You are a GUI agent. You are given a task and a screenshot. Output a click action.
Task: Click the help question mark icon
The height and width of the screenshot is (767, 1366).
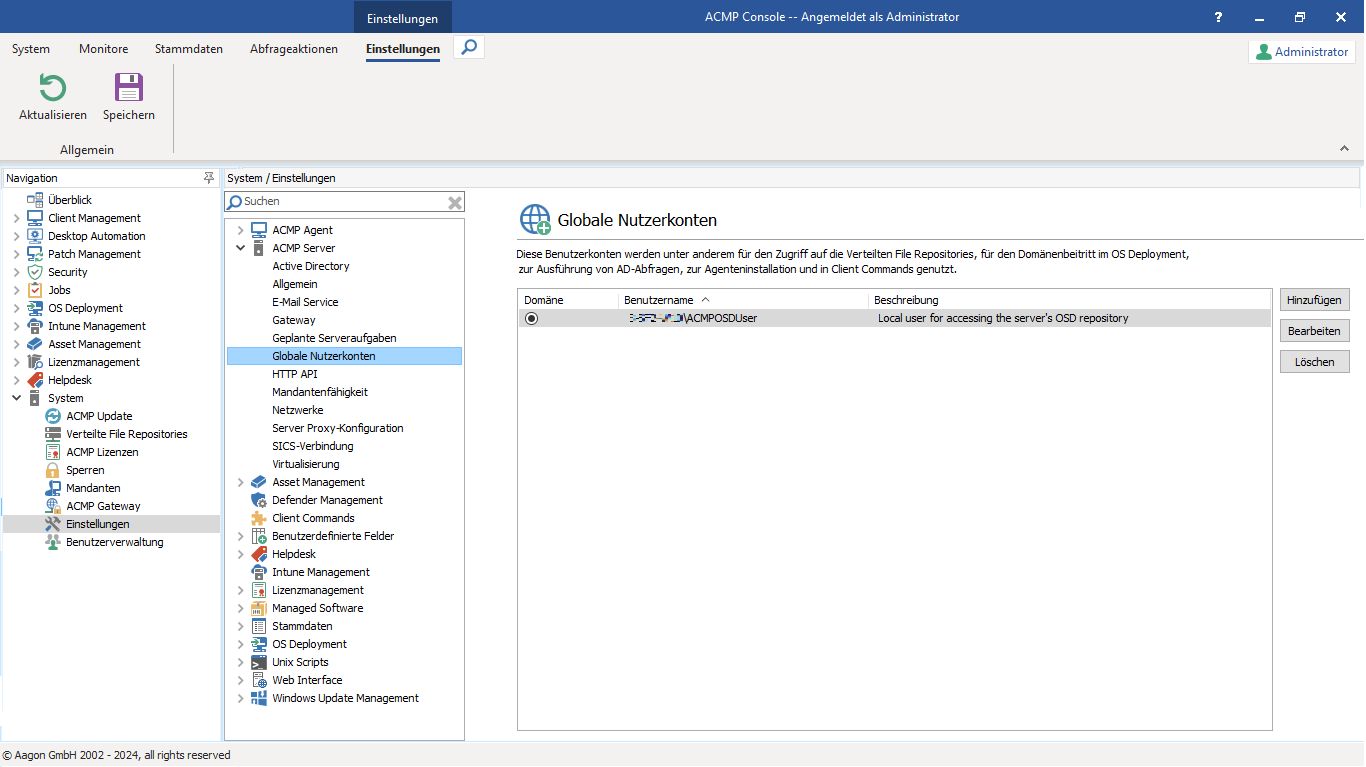pyautogui.click(x=1218, y=17)
